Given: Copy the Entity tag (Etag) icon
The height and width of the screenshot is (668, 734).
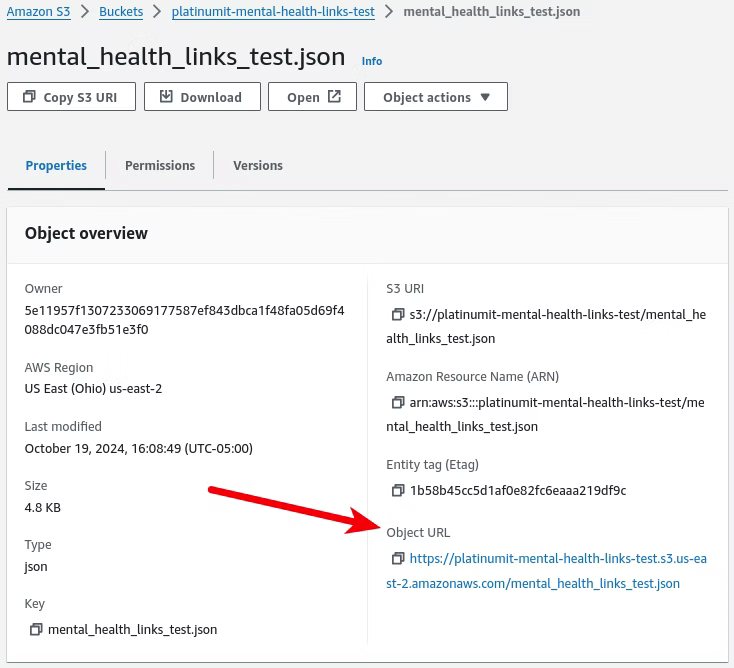Looking at the screenshot, I should (397, 490).
